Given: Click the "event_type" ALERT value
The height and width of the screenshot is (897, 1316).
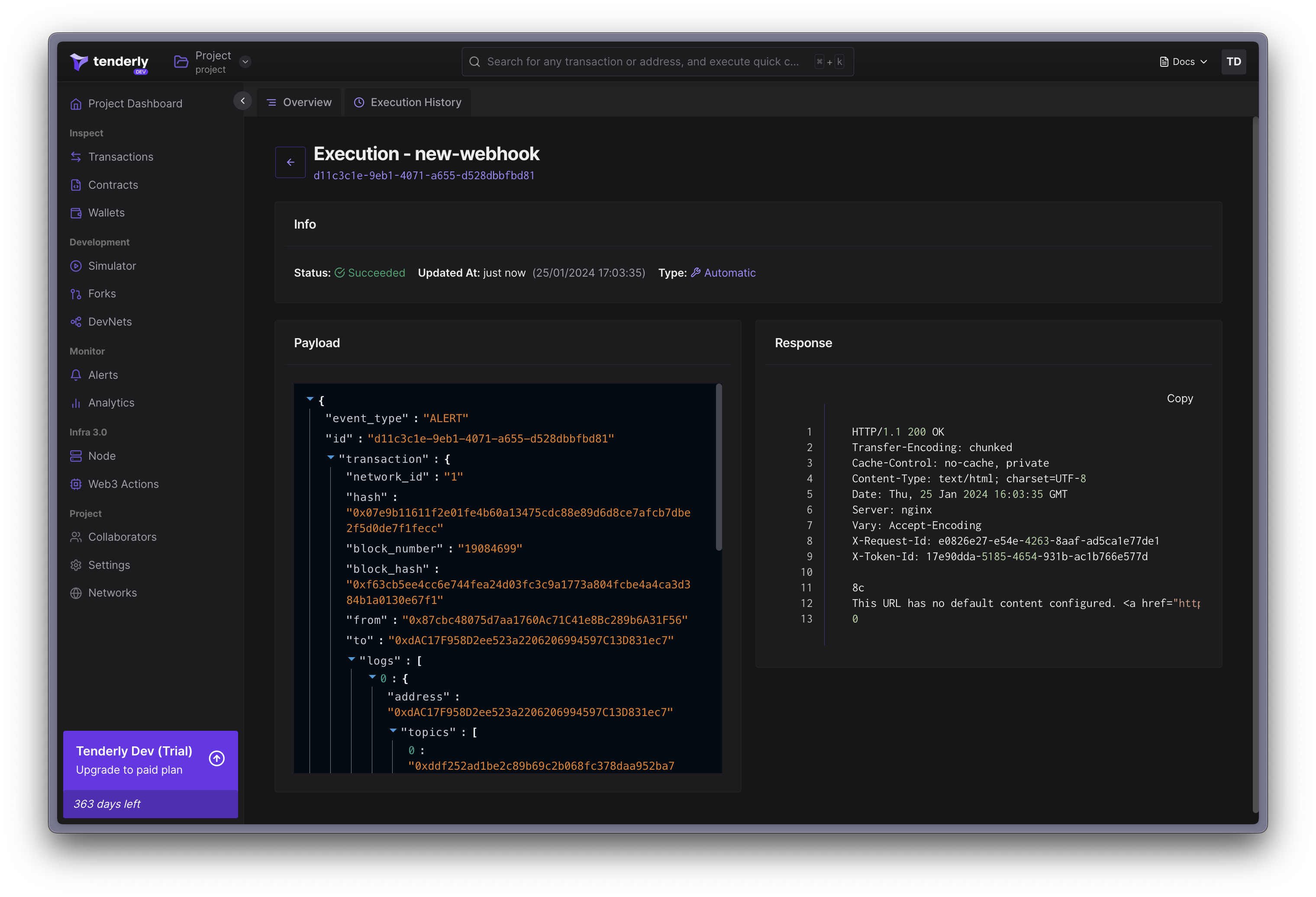Looking at the screenshot, I should (x=445, y=419).
